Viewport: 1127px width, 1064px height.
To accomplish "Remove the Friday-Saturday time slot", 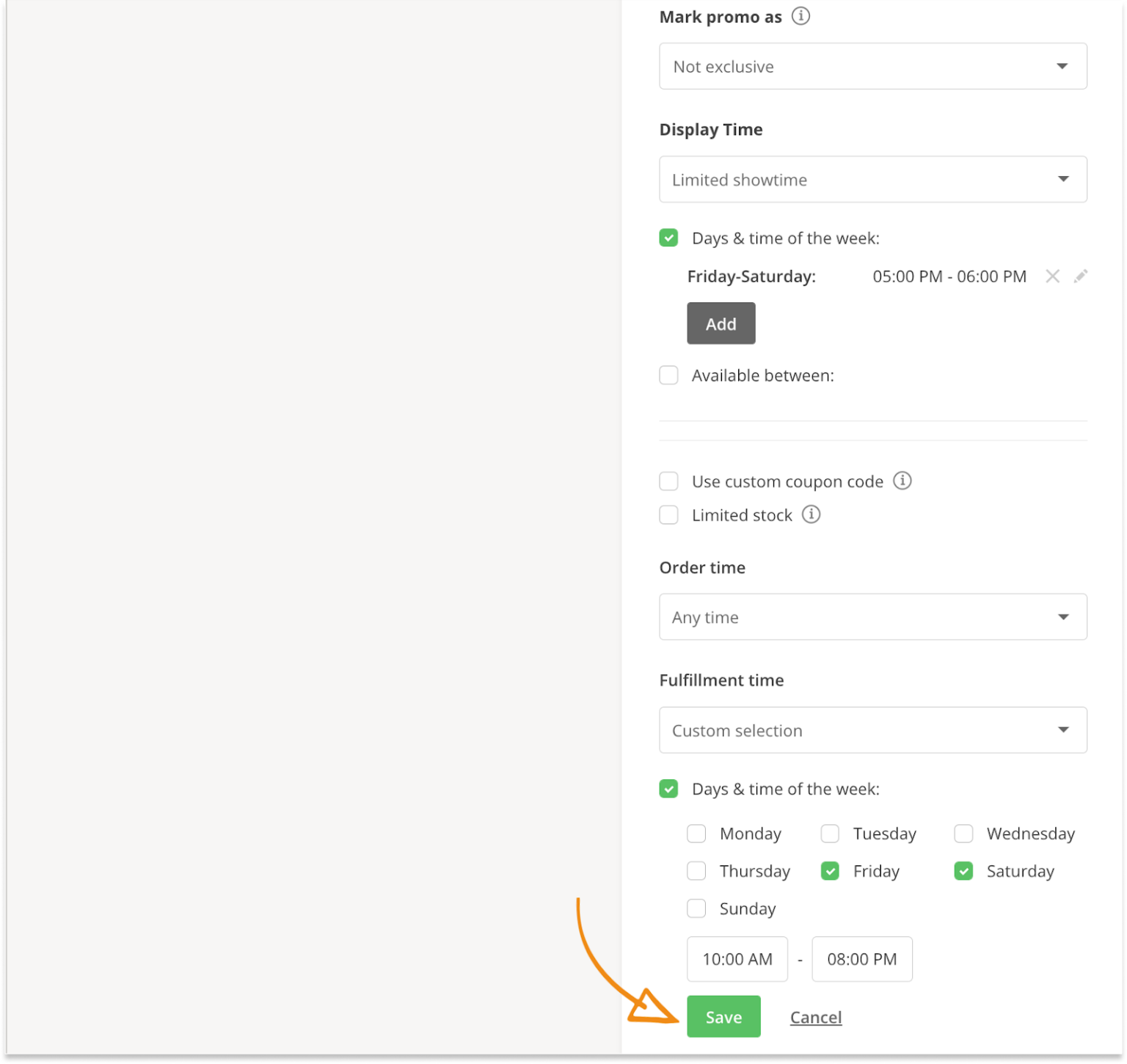I will [x=1052, y=277].
